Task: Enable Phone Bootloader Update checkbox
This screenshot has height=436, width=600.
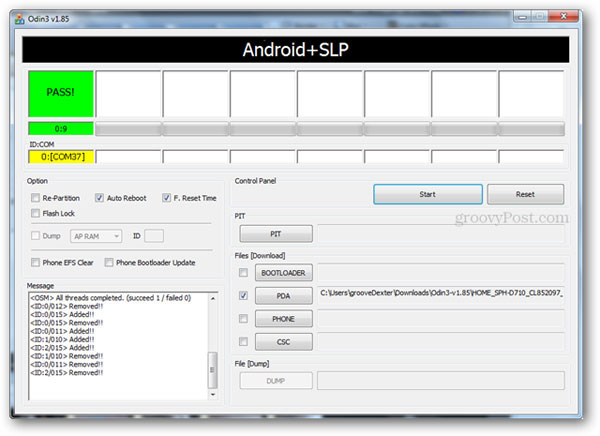Action: [x=108, y=262]
